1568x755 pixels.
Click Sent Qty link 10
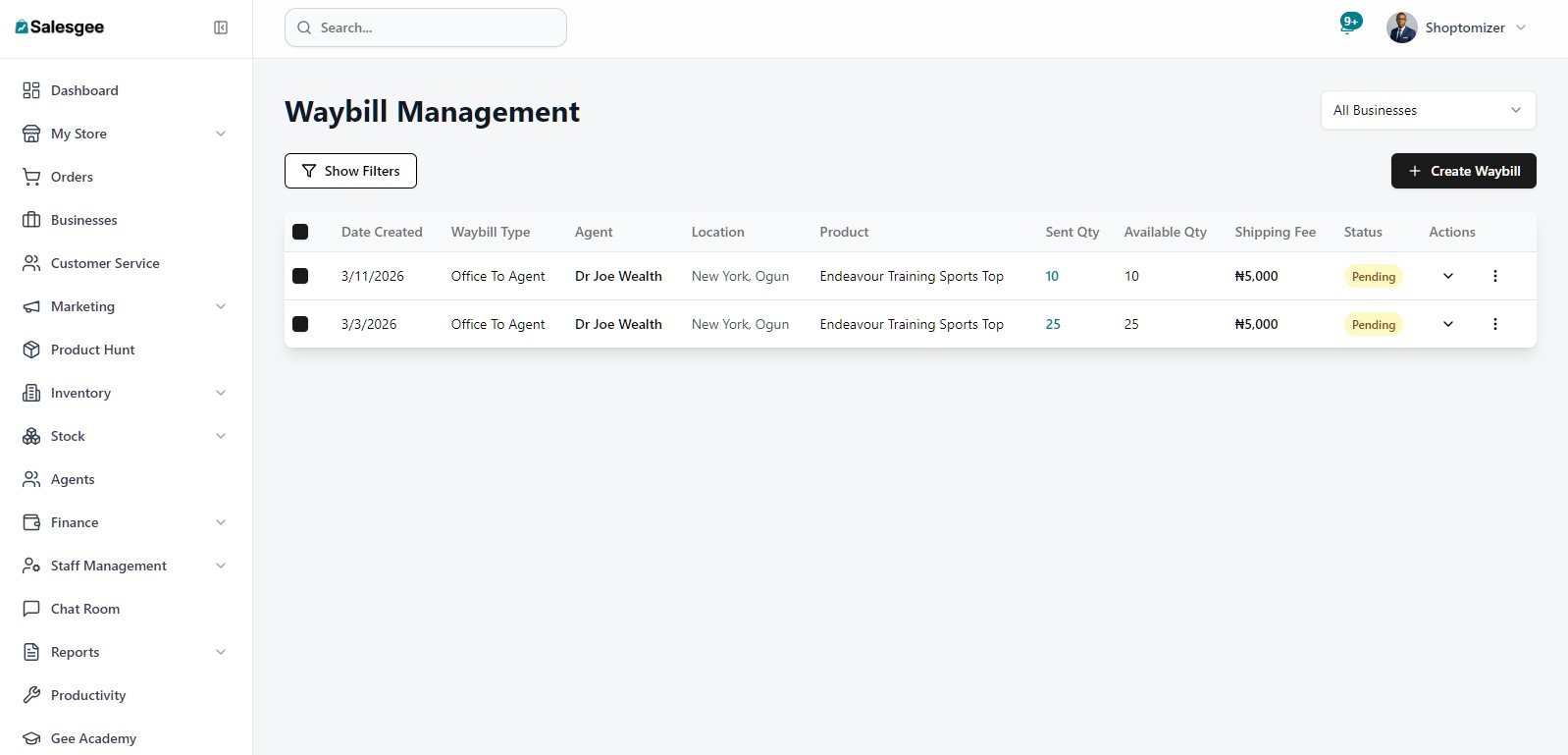pos(1052,276)
